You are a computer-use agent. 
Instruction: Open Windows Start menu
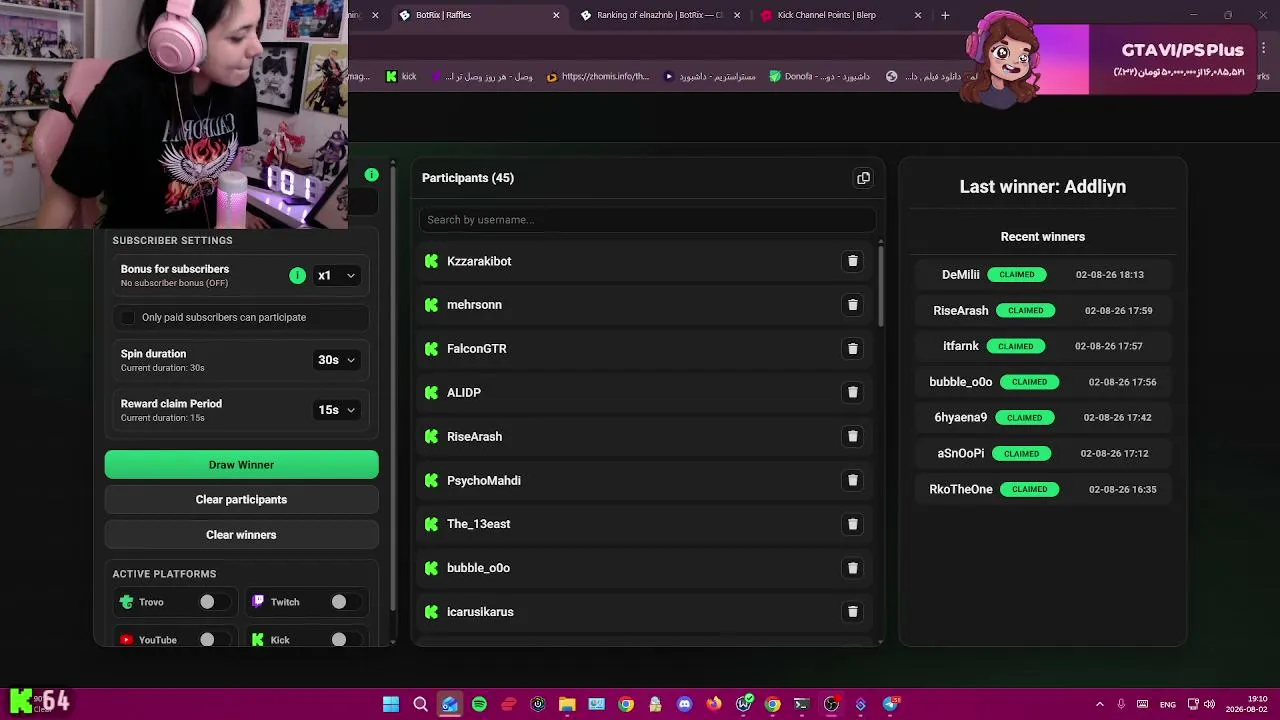pyautogui.click(x=391, y=704)
